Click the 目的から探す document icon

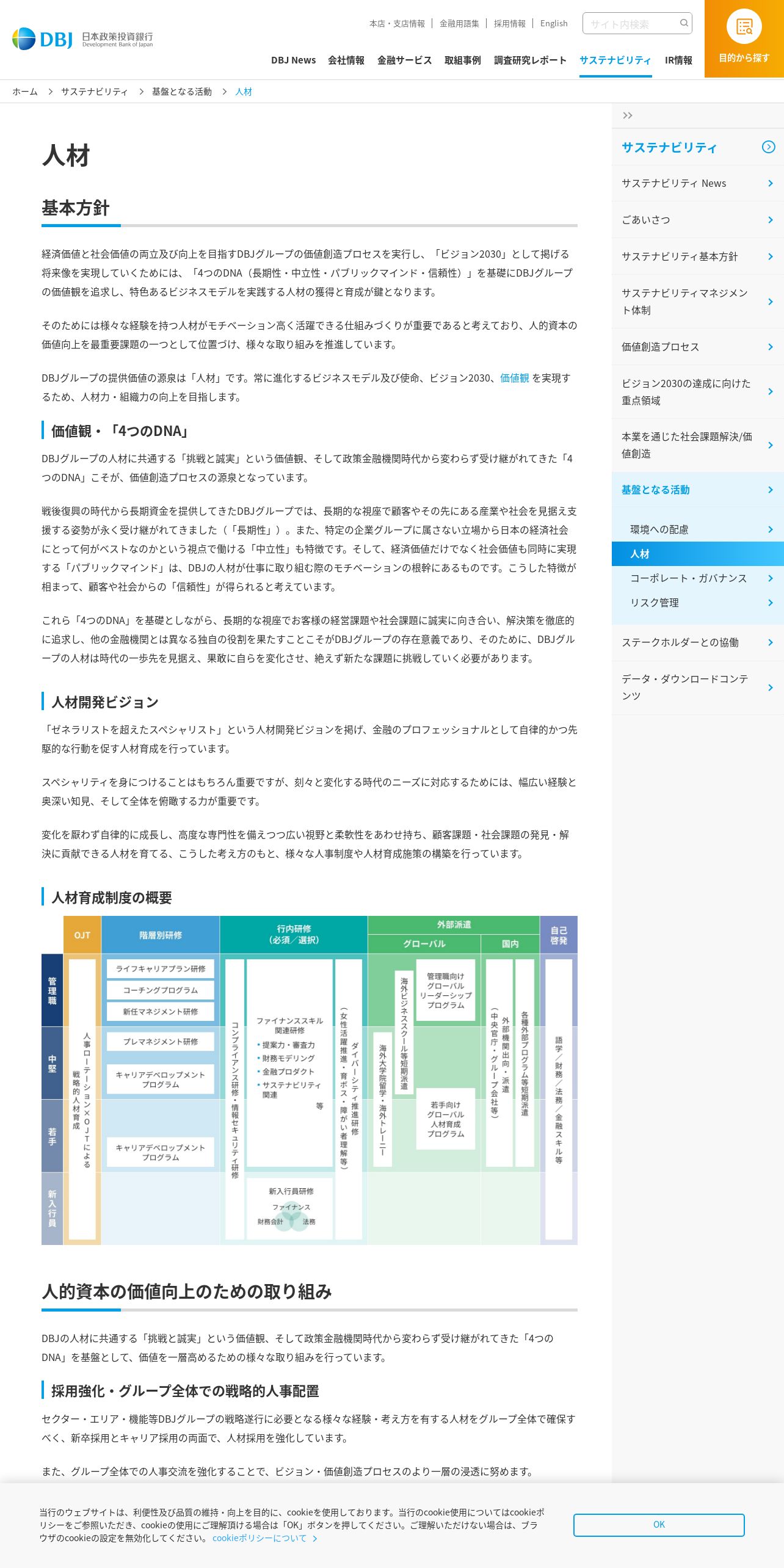coord(744,27)
